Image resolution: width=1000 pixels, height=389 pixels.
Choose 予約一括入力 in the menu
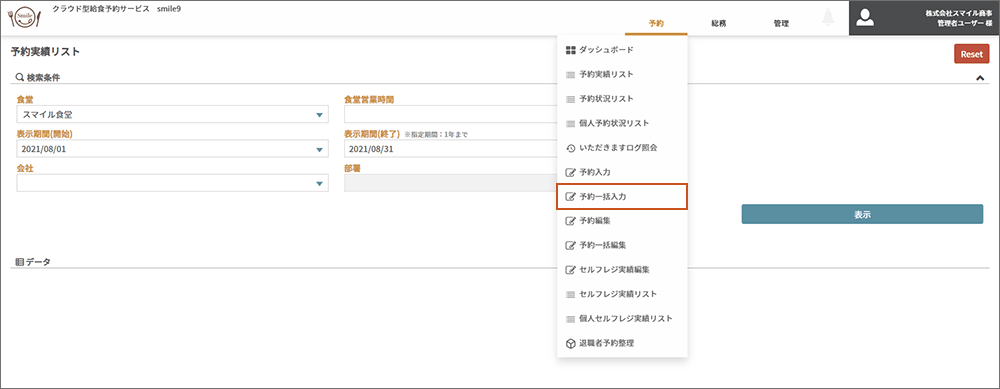[622, 197]
